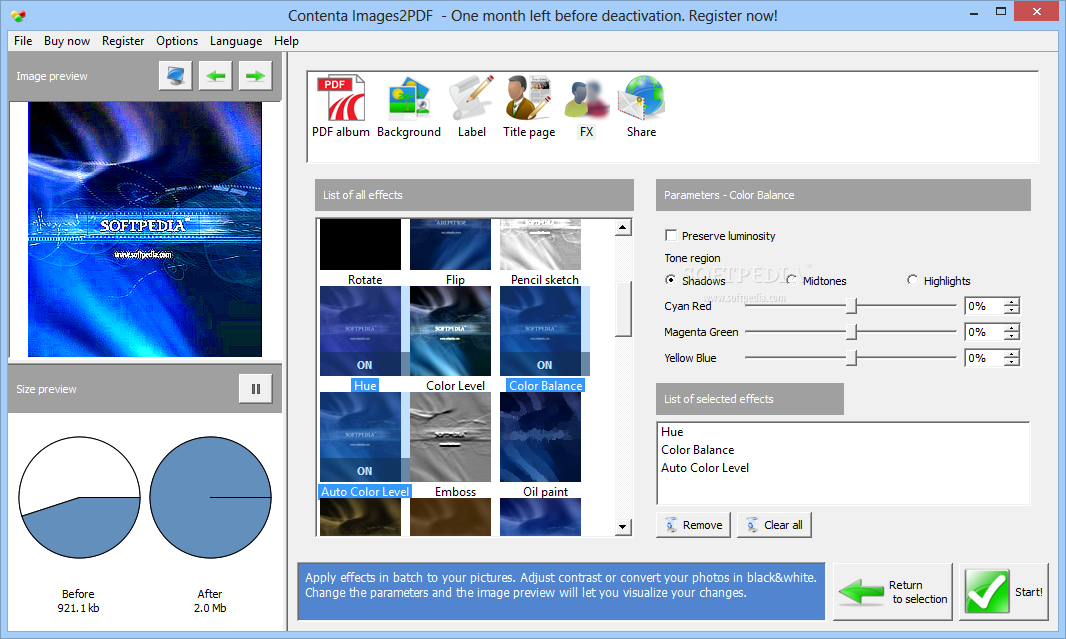Select the Midtones tone region

(791, 280)
